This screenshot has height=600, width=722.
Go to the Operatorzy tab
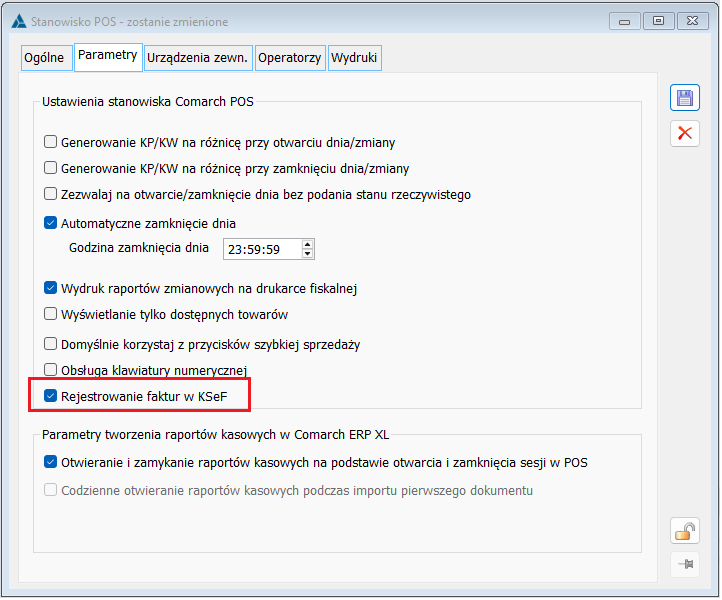(291, 58)
